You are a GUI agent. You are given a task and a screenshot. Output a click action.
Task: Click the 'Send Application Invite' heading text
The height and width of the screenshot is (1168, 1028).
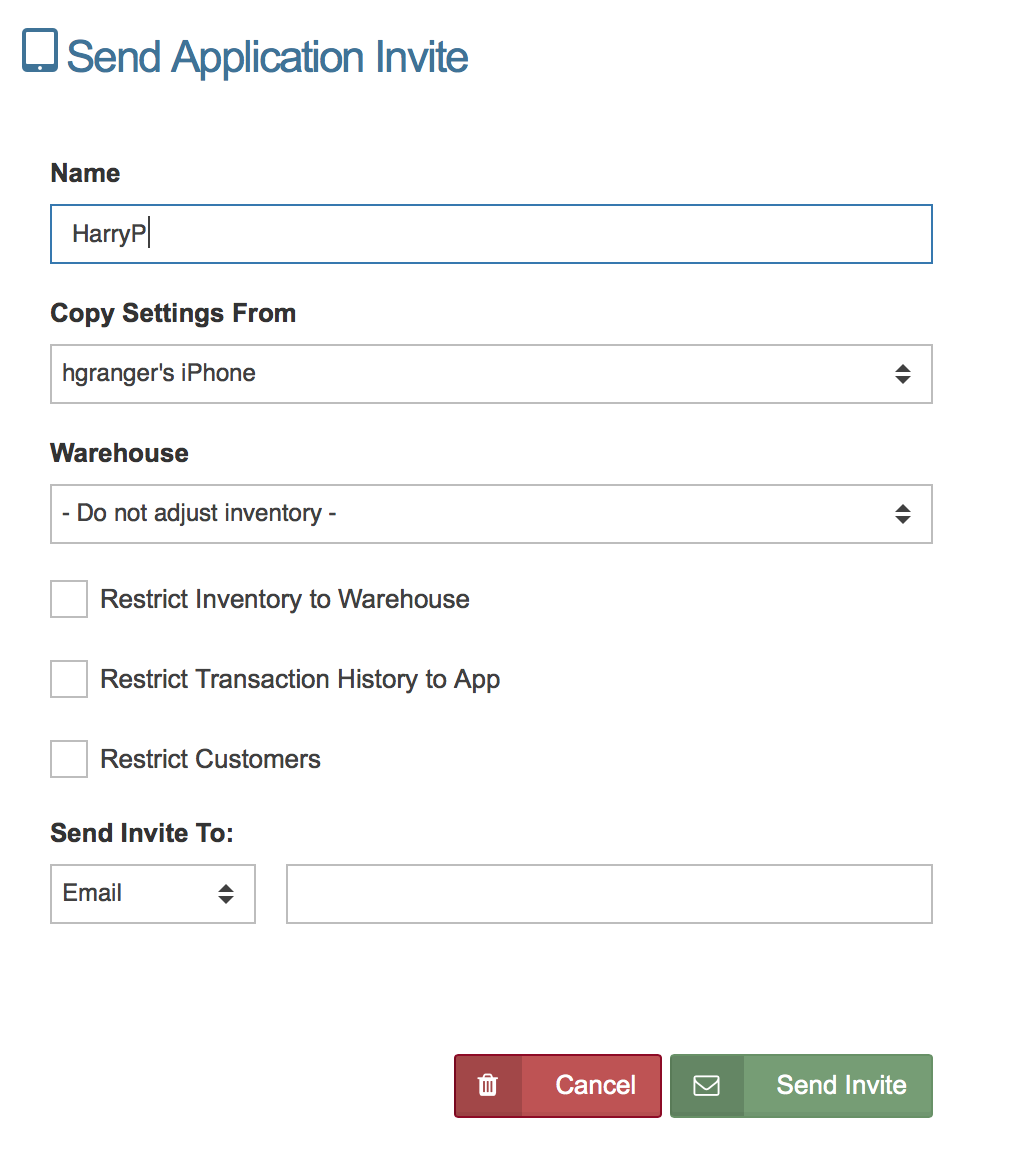[x=268, y=56]
